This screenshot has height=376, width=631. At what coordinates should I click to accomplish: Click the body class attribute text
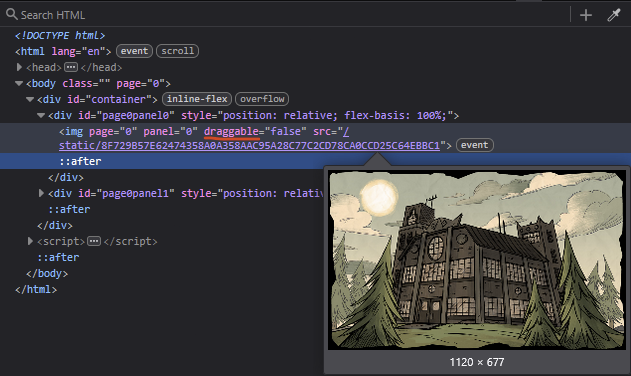coord(86,83)
